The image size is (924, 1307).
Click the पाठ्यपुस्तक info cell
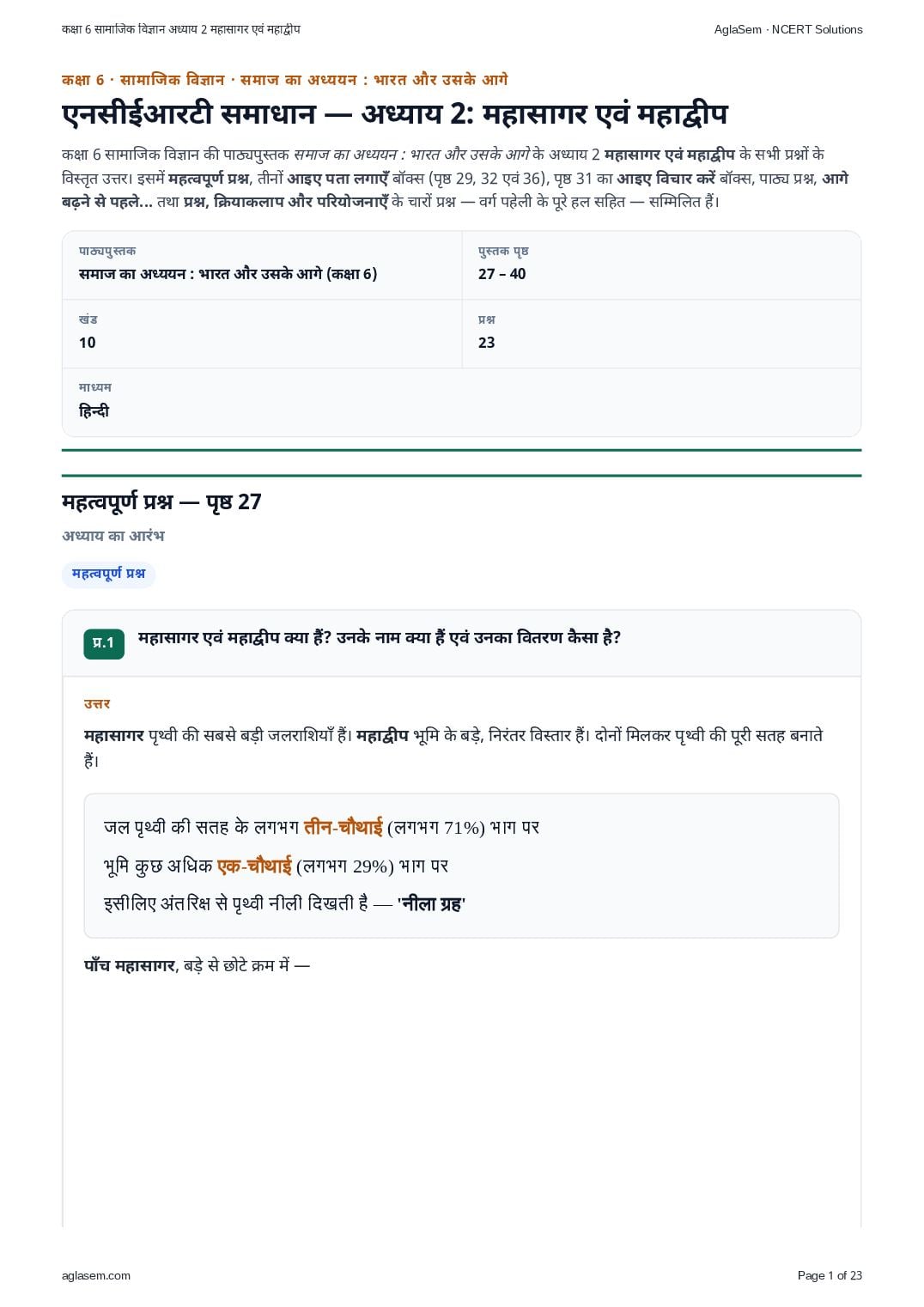click(x=262, y=264)
